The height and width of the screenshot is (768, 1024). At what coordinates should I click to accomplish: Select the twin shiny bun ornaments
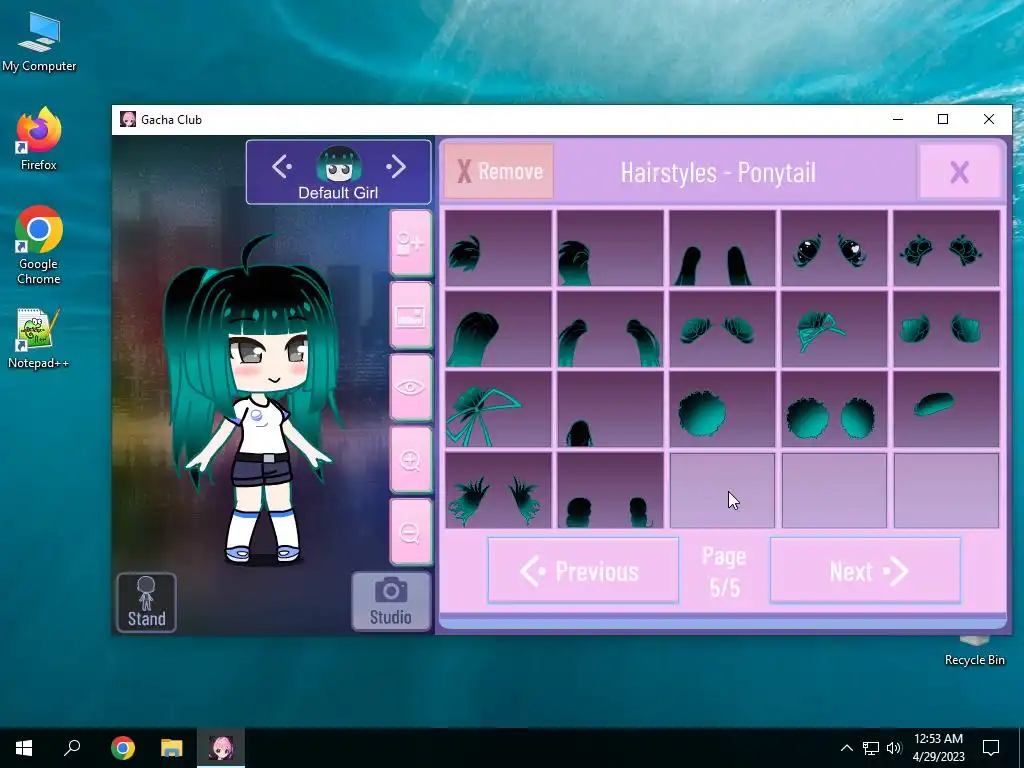835,248
